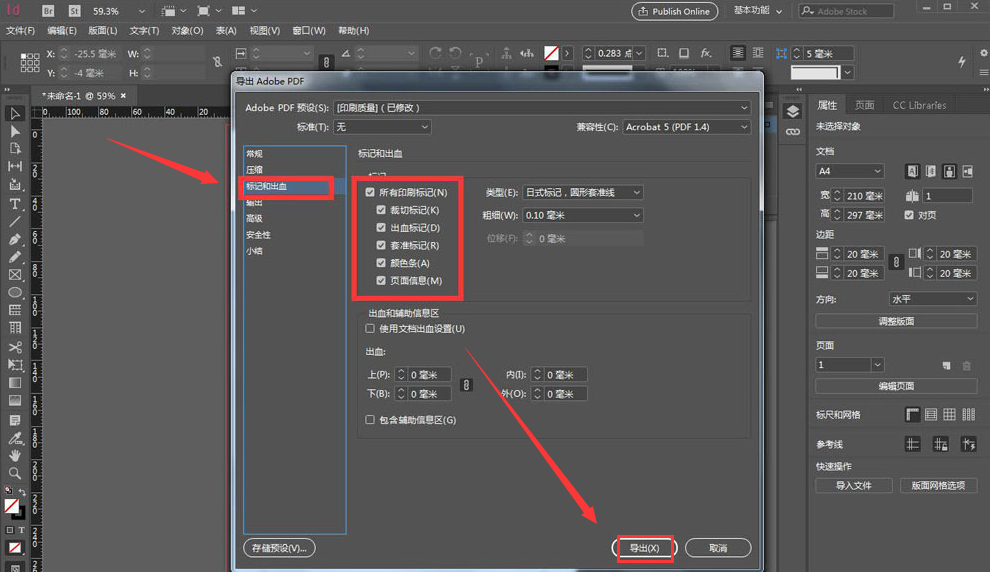Open 对象(O) menu
The width and height of the screenshot is (990, 572).
(188, 30)
